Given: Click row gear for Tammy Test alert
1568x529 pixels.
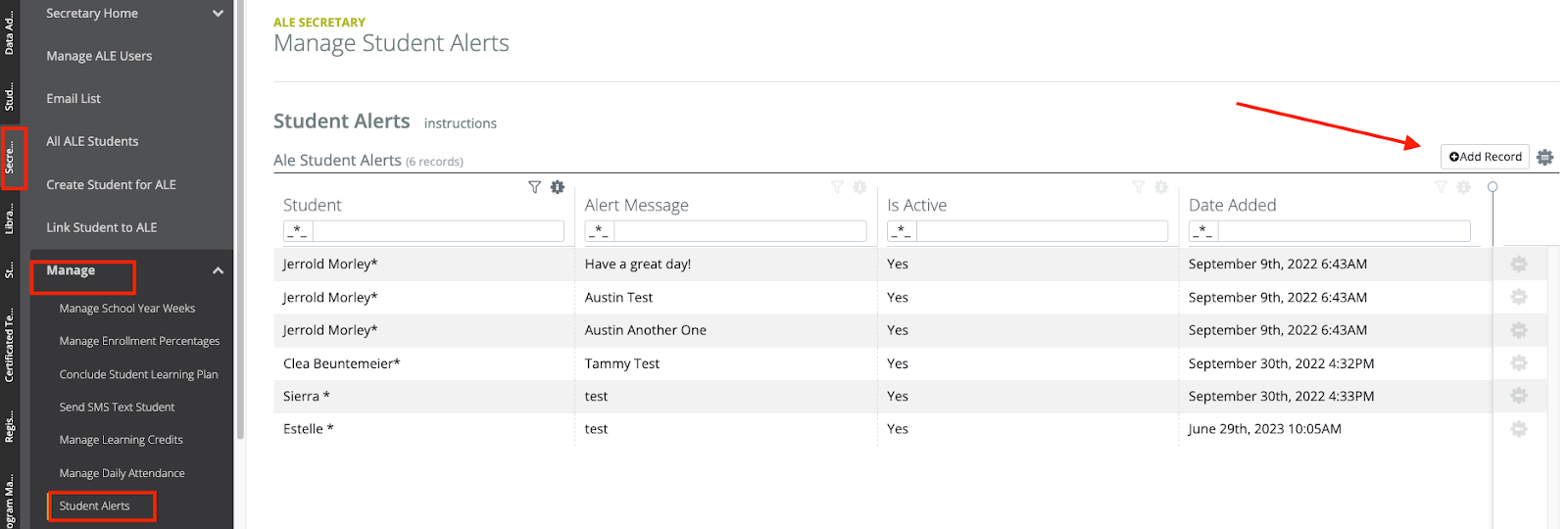Looking at the screenshot, I should tap(1519, 363).
